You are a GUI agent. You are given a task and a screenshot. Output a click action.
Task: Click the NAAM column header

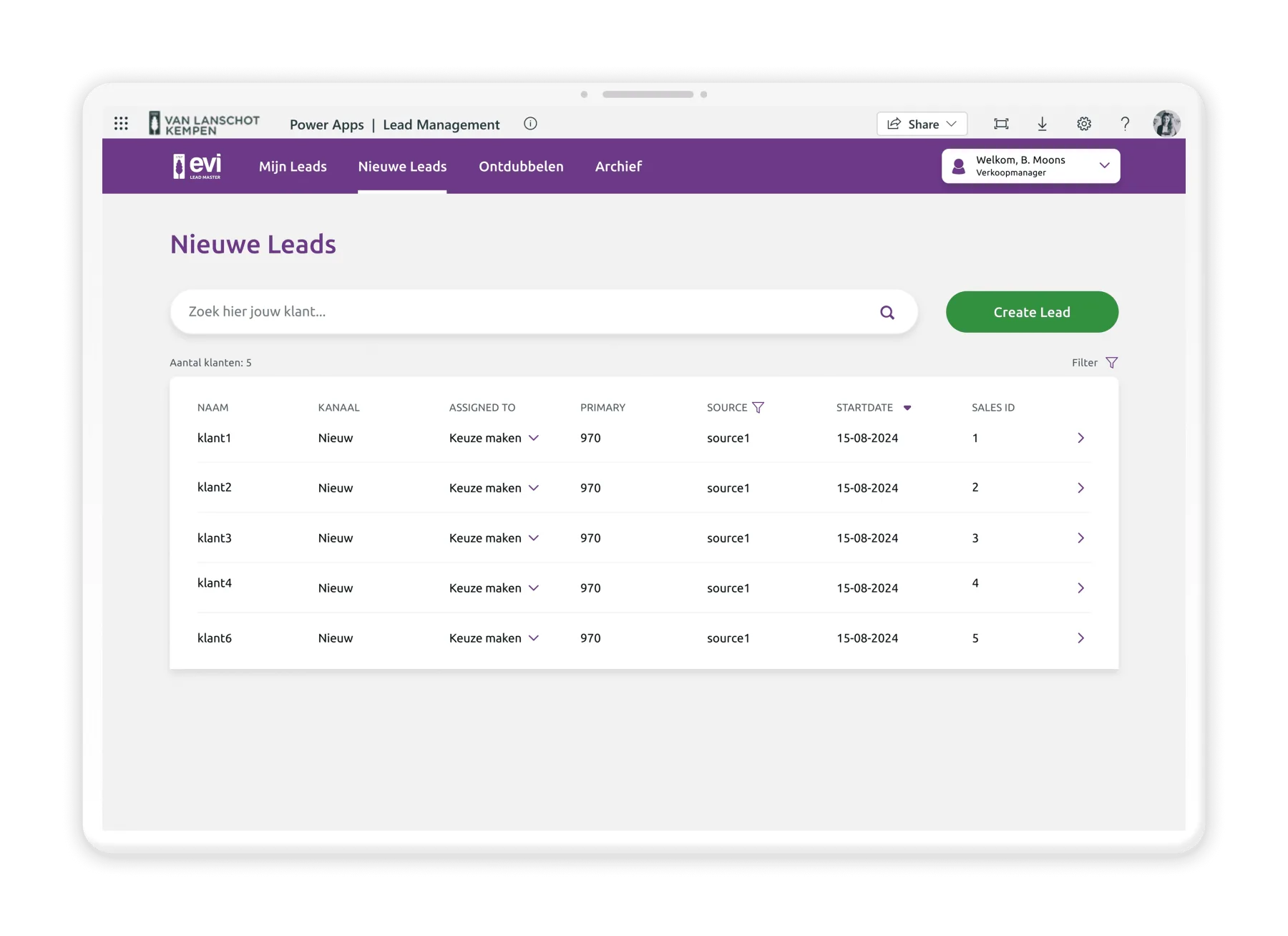[213, 407]
